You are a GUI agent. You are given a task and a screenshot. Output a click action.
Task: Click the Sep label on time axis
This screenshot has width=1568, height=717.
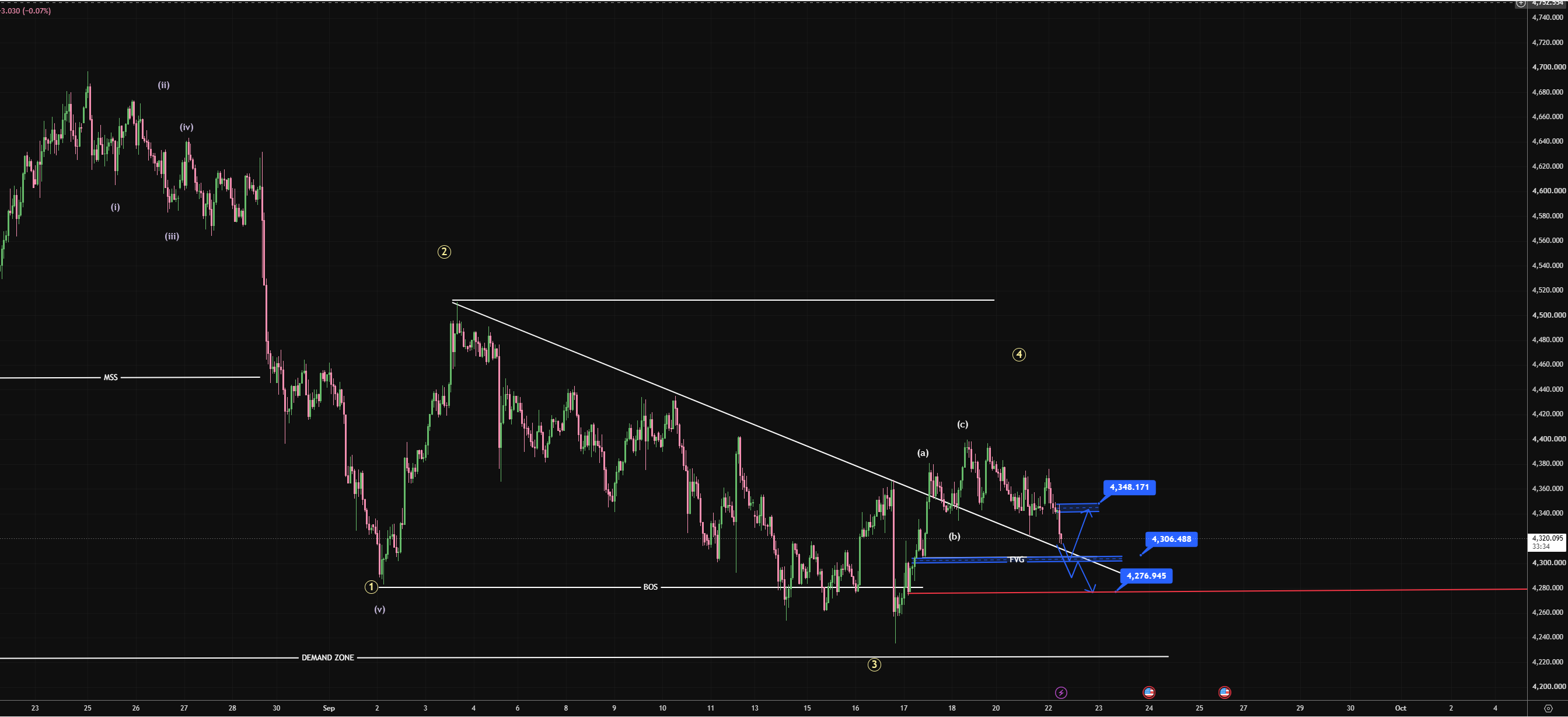[329, 708]
